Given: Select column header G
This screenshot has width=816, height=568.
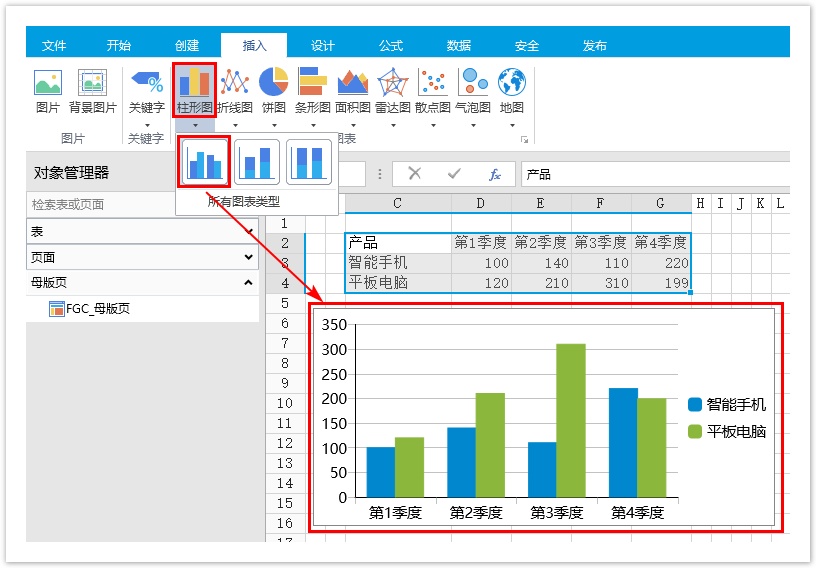Looking at the screenshot, I should pyautogui.click(x=661, y=204).
